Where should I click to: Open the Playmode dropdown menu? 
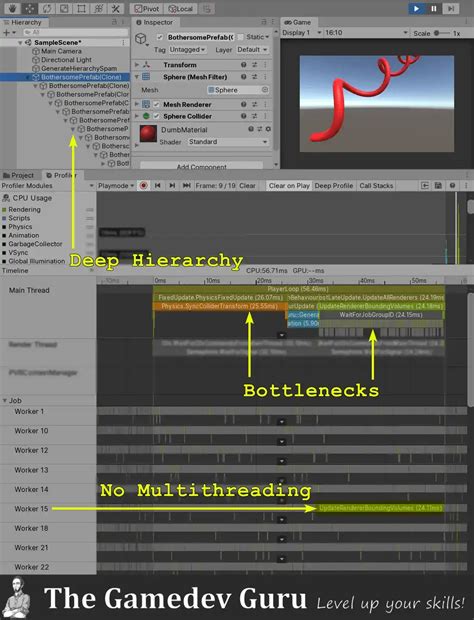pyautogui.click(x=116, y=185)
